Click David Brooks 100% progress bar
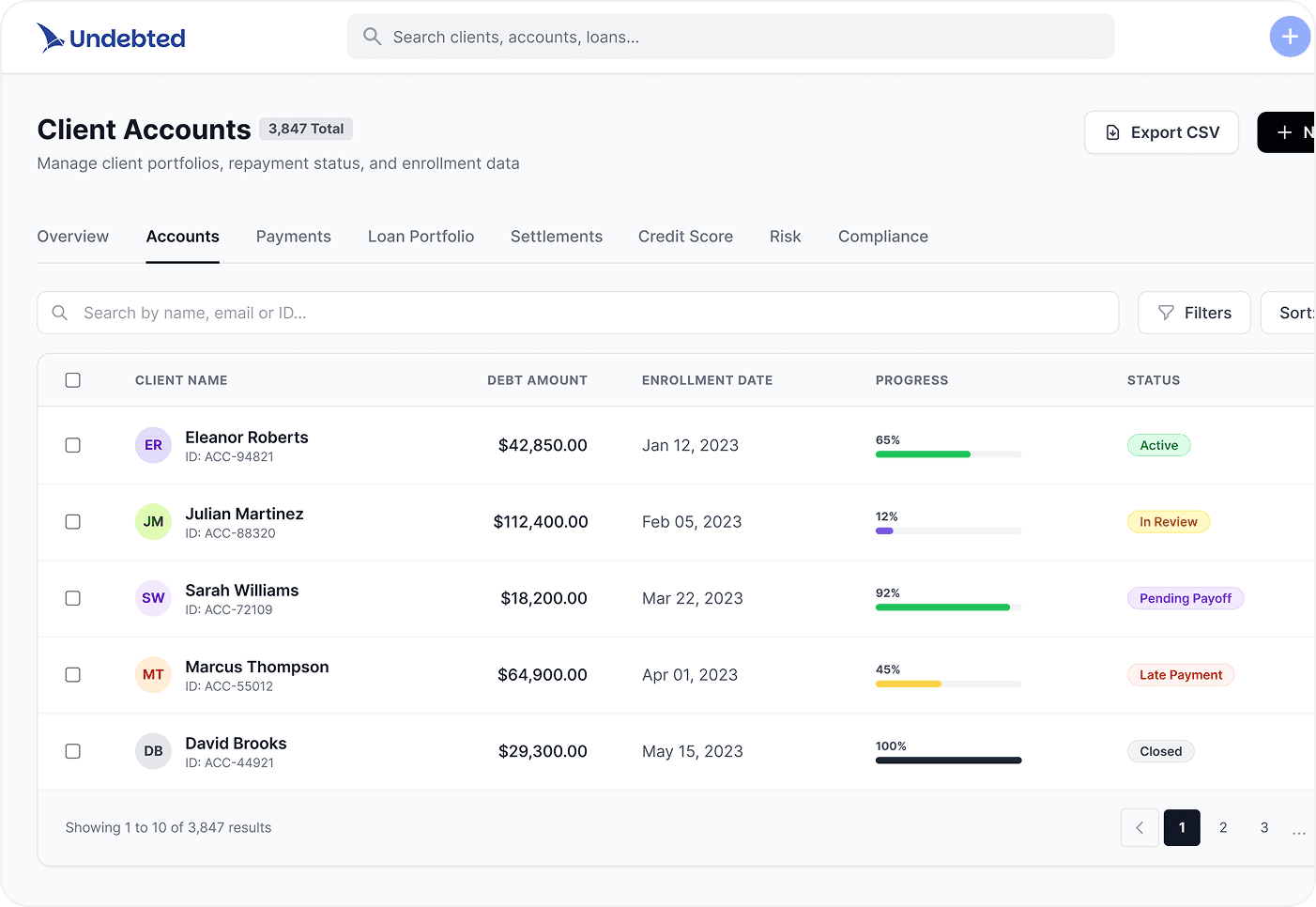 point(948,761)
